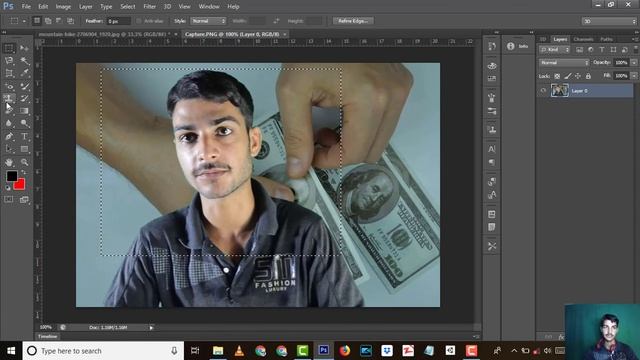Switch to the mountain-bike document tab
The height and width of the screenshot is (360, 640).
click(x=104, y=34)
